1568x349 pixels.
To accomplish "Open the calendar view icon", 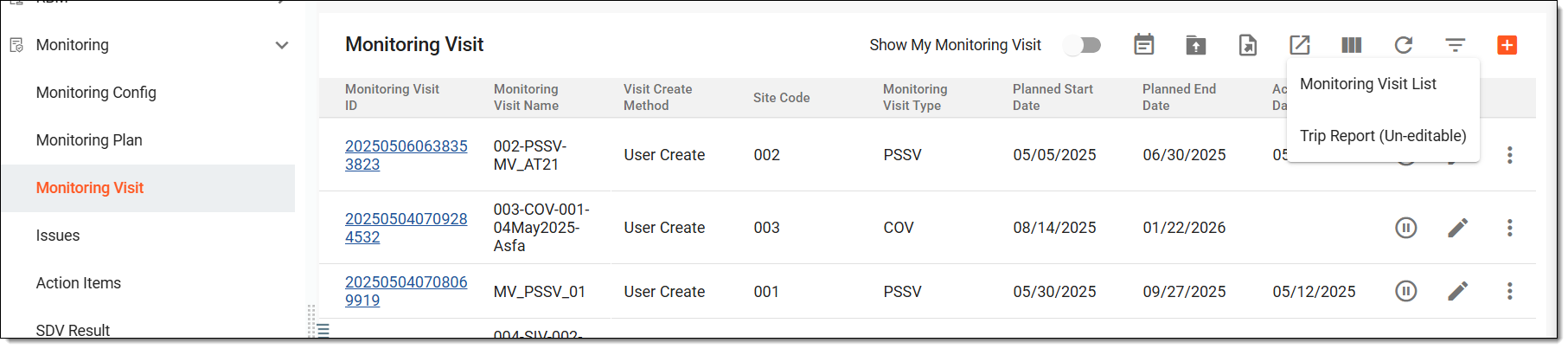I will point(1143,45).
